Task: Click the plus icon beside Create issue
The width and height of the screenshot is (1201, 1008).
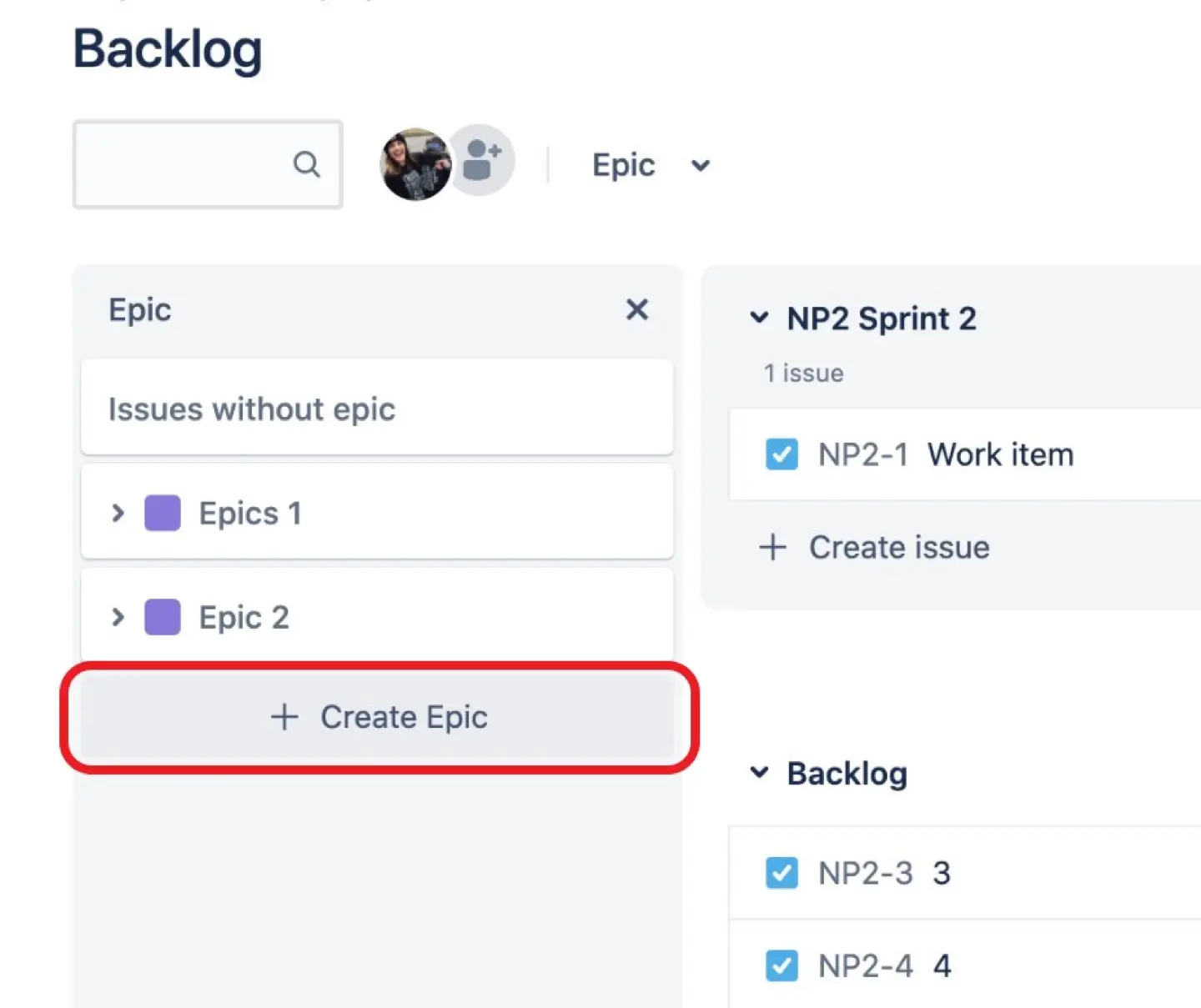Action: (x=771, y=548)
